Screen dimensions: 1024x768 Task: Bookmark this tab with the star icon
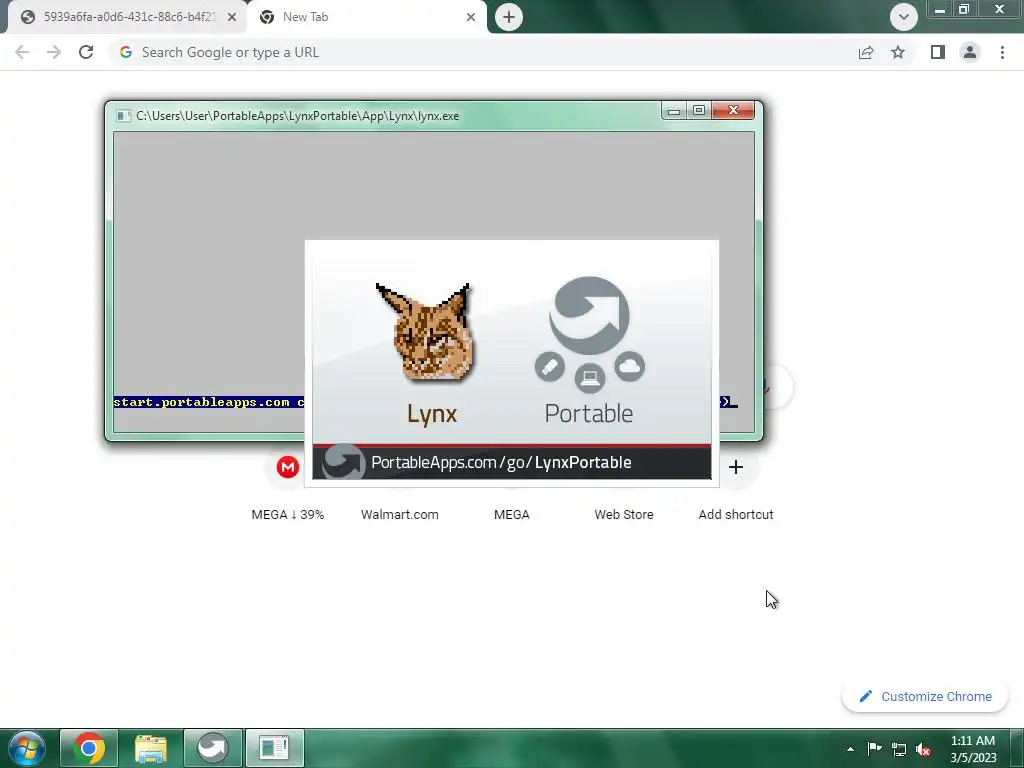click(x=898, y=52)
